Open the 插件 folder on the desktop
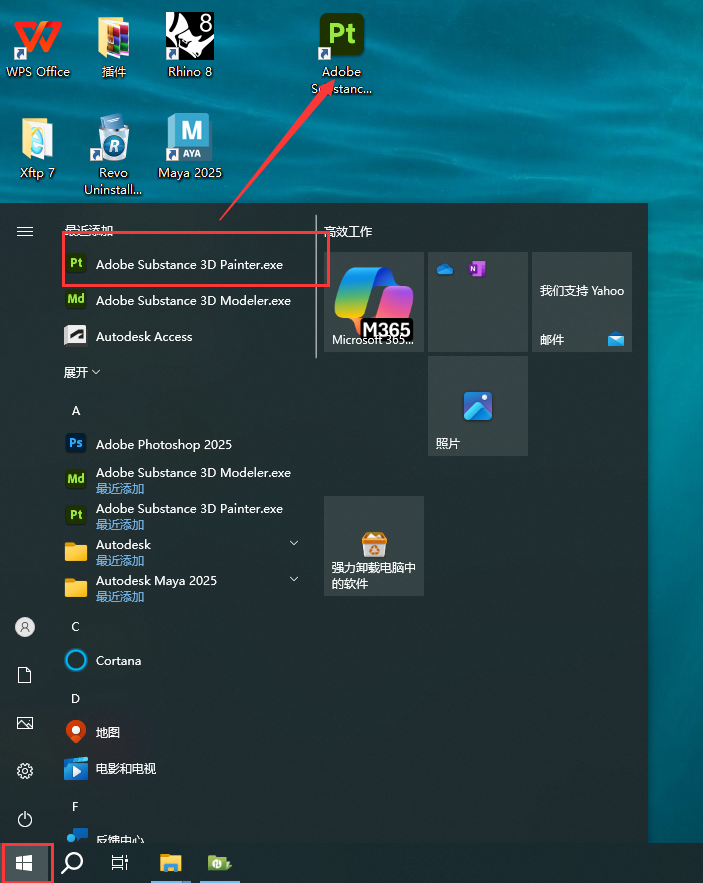Image resolution: width=703 pixels, height=883 pixels. (x=114, y=48)
